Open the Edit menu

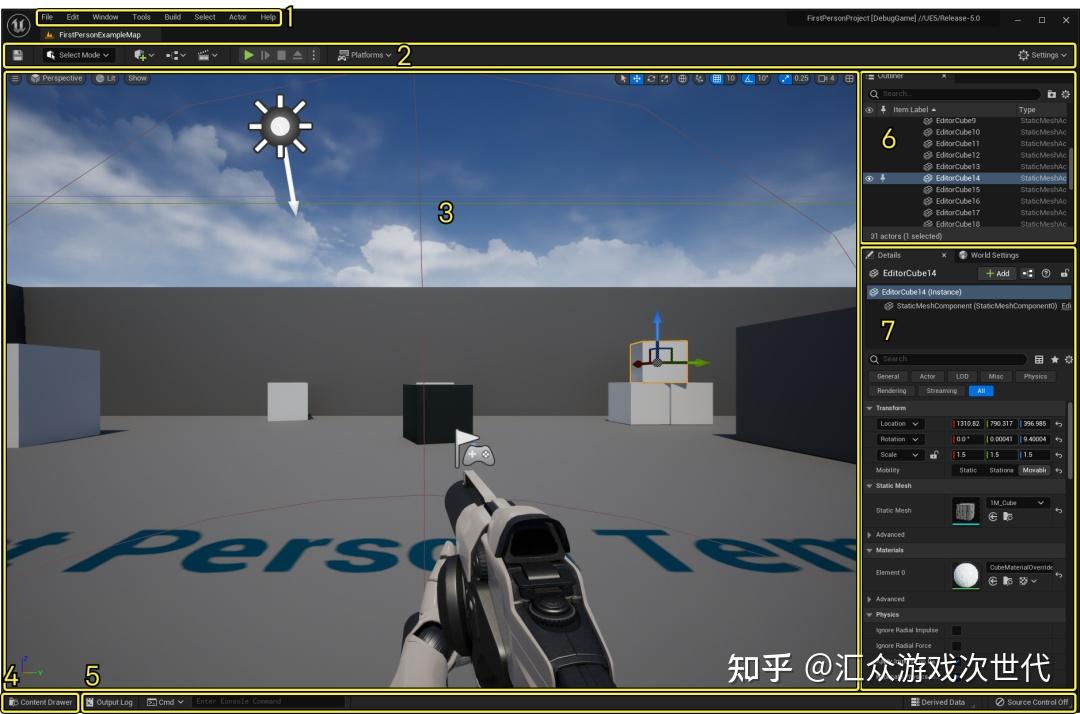pos(71,16)
